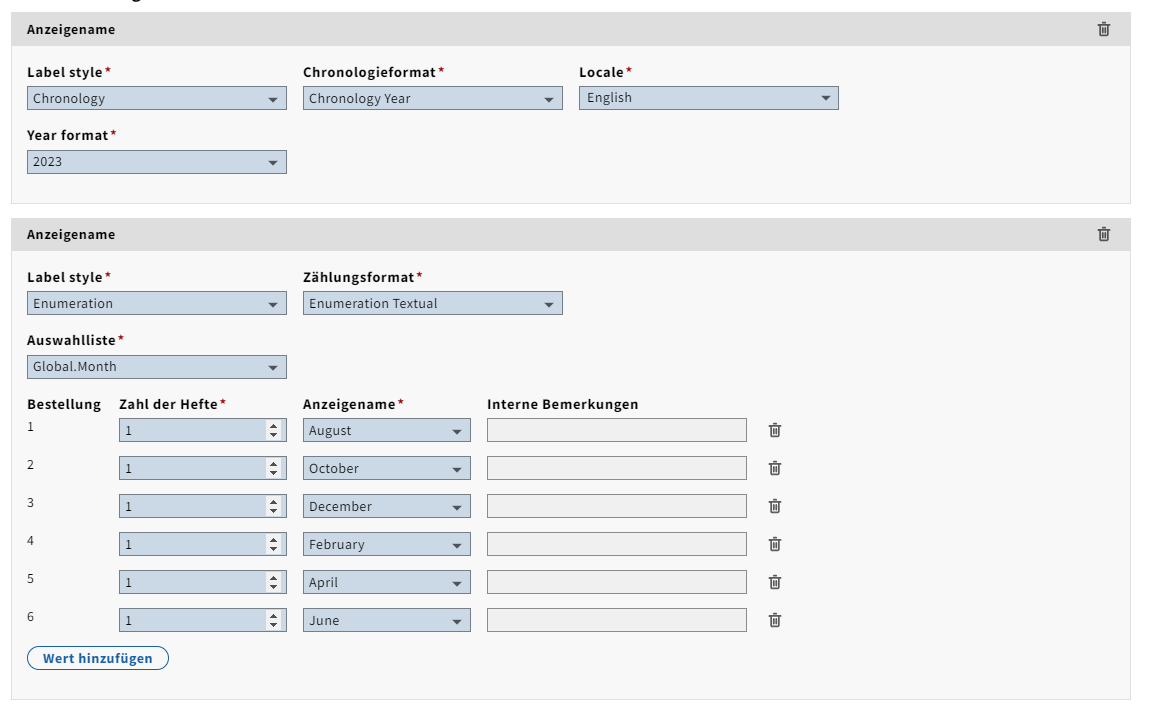Image resolution: width=1149 pixels, height=709 pixels.
Task: Remove the August row
Action: pyautogui.click(x=775, y=430)
